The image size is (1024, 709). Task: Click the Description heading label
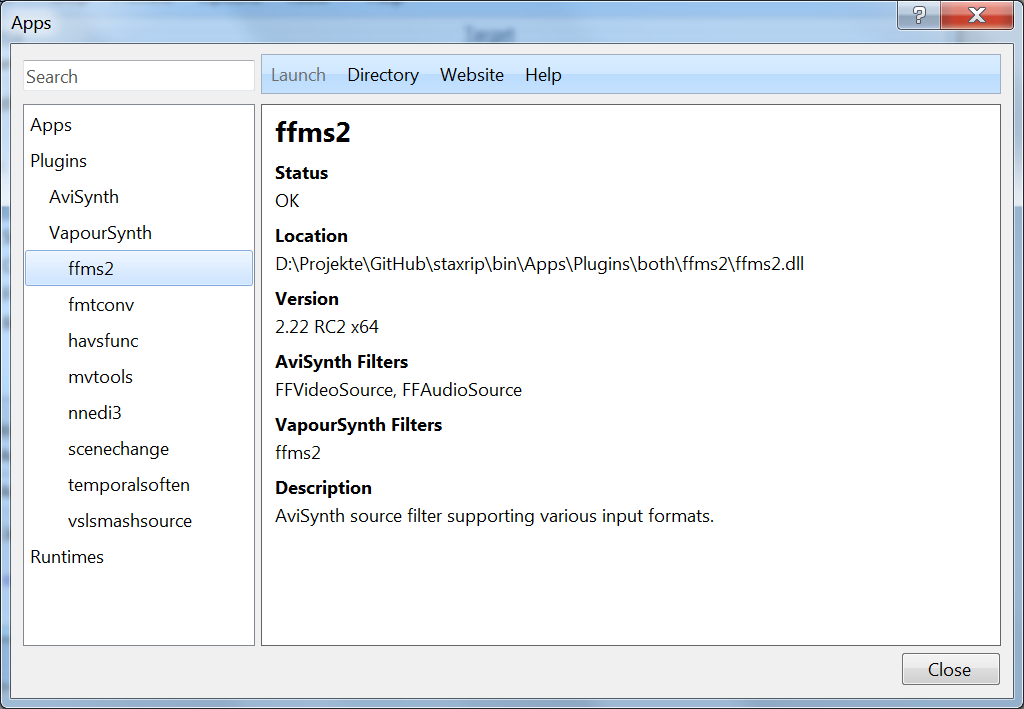coord(323,488)
